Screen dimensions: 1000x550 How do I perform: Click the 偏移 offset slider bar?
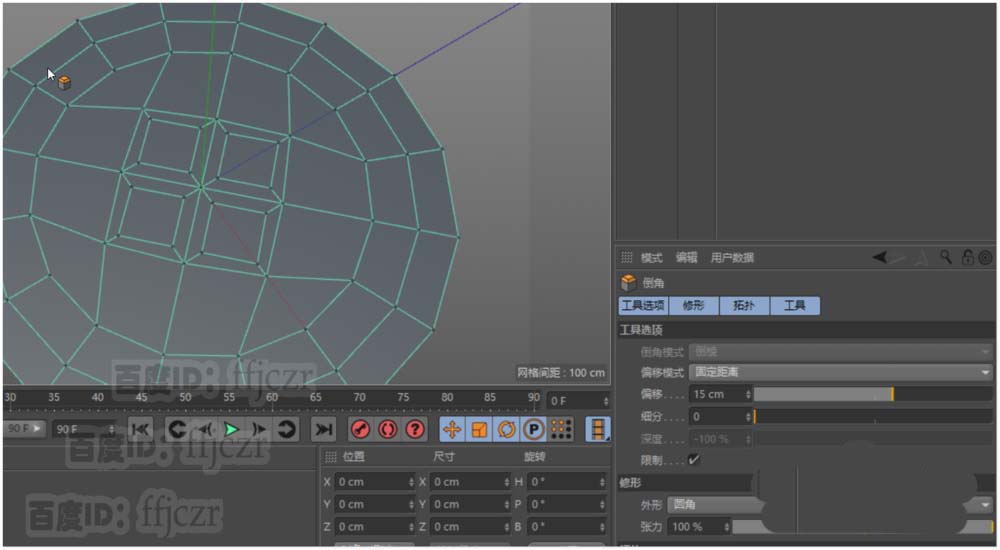tap(822, 394)
